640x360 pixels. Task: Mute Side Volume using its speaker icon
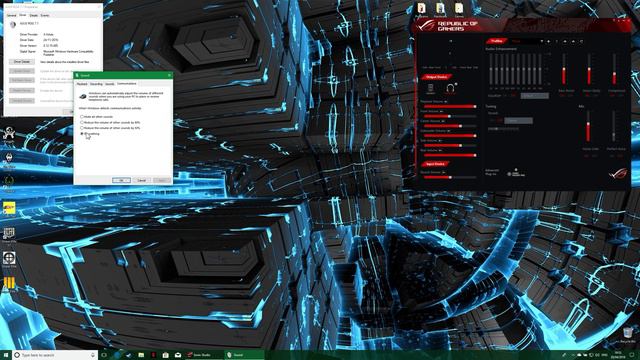pyautogui.click(x=440, y=141)
